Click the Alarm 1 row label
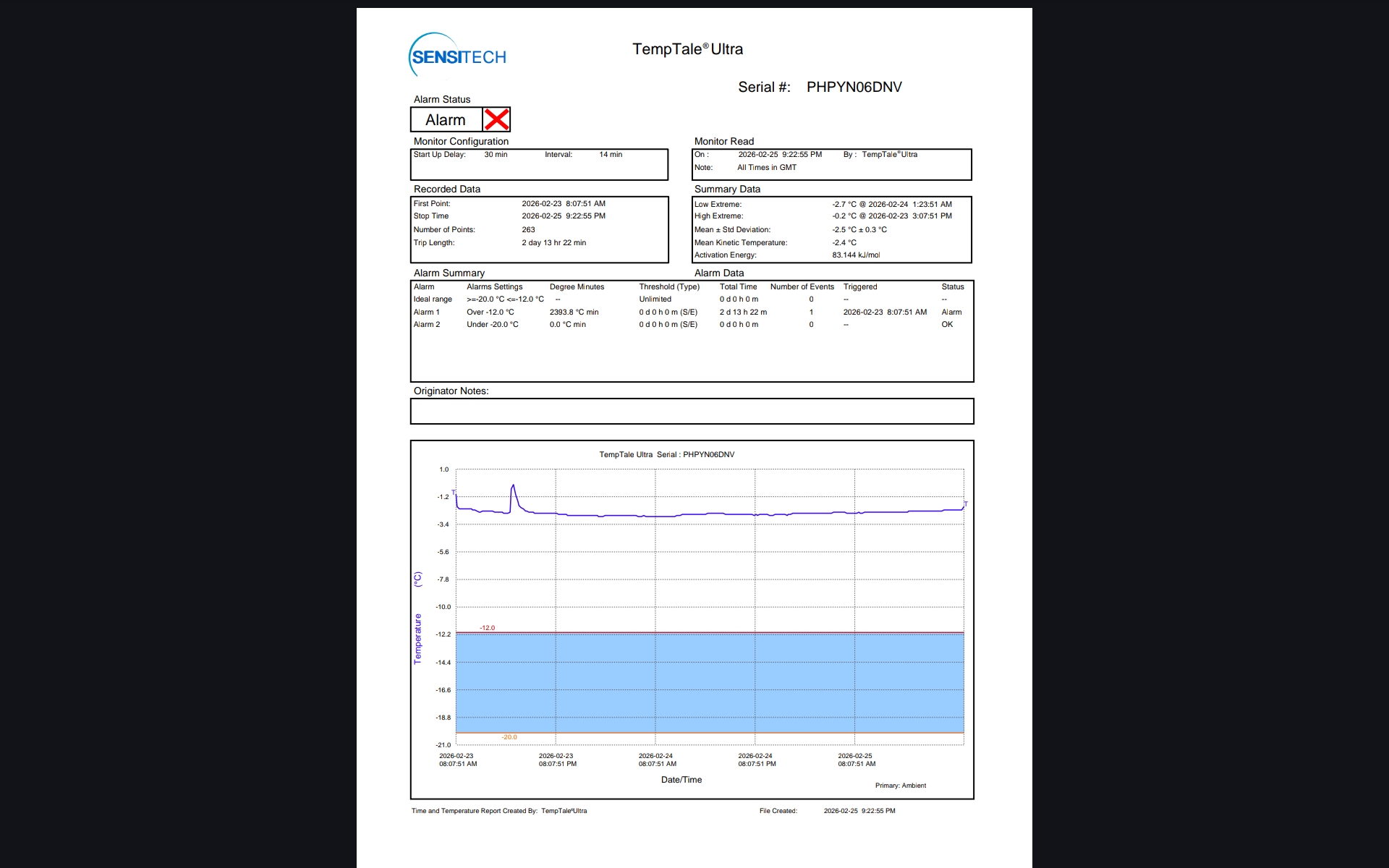1389x868 pixels. coord(426,312)
